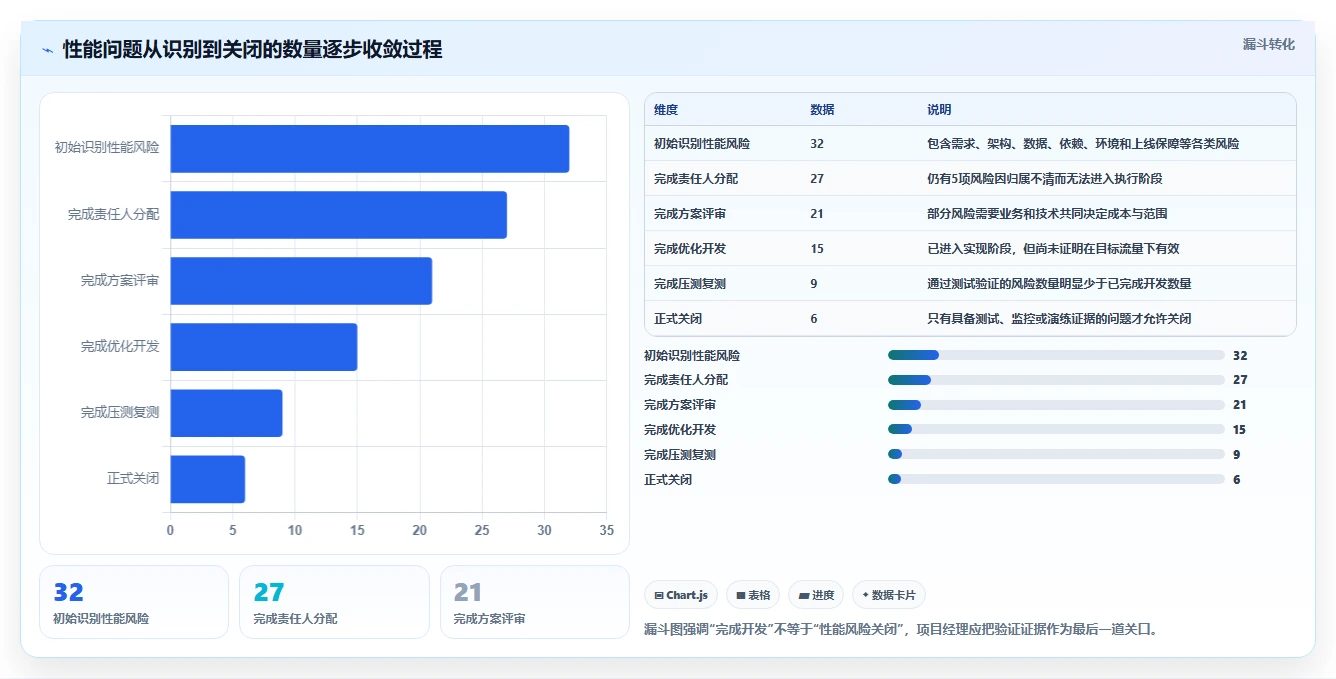Click description 仍有5项风险因归属不清
Image resolution: width=1336 pixels, height=679 pixels.
1045,179
